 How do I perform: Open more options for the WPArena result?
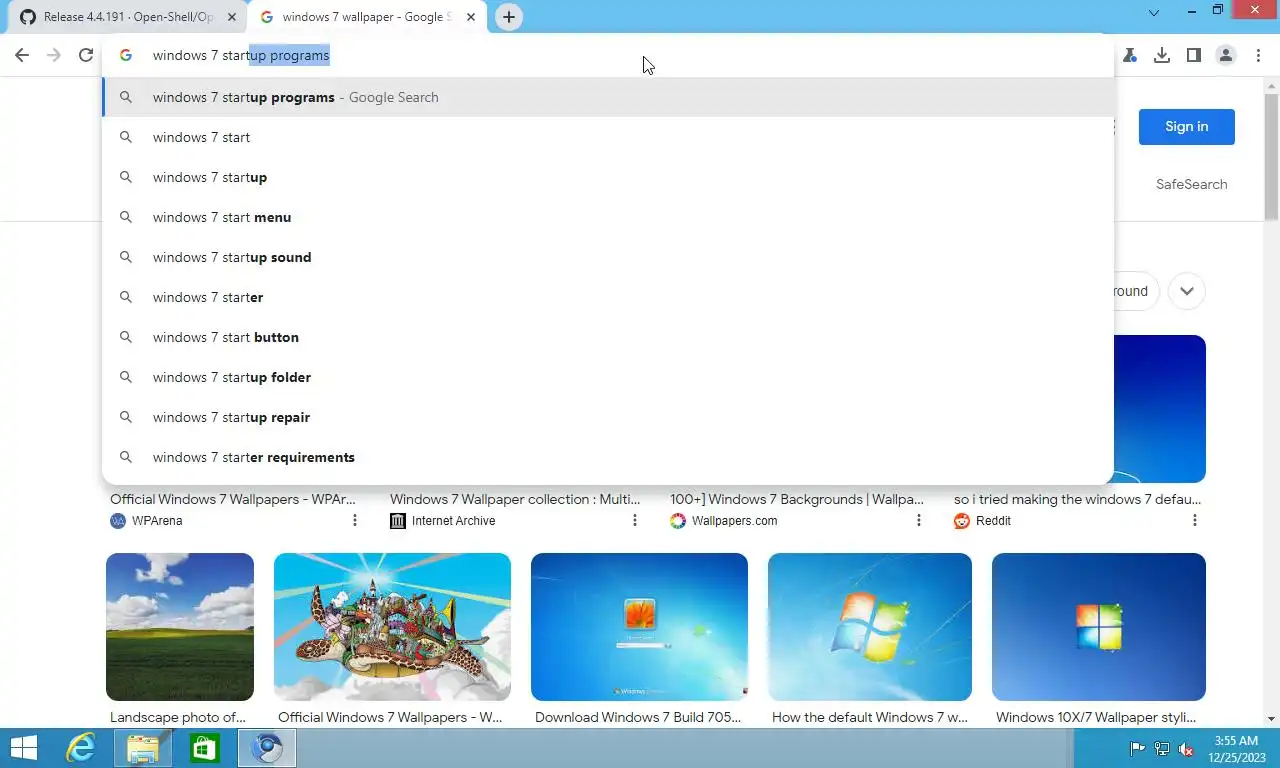point(355,520)
